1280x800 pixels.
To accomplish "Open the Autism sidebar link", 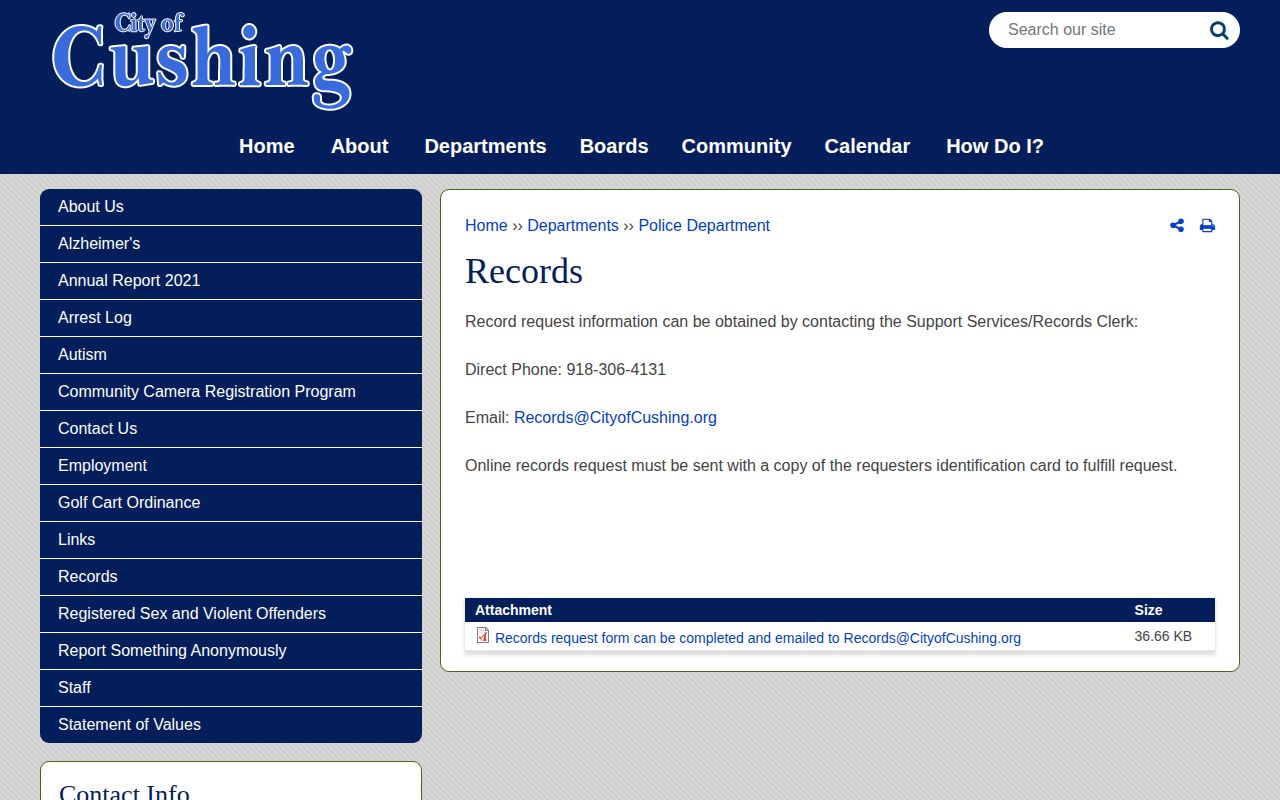I will coord(231,355).
